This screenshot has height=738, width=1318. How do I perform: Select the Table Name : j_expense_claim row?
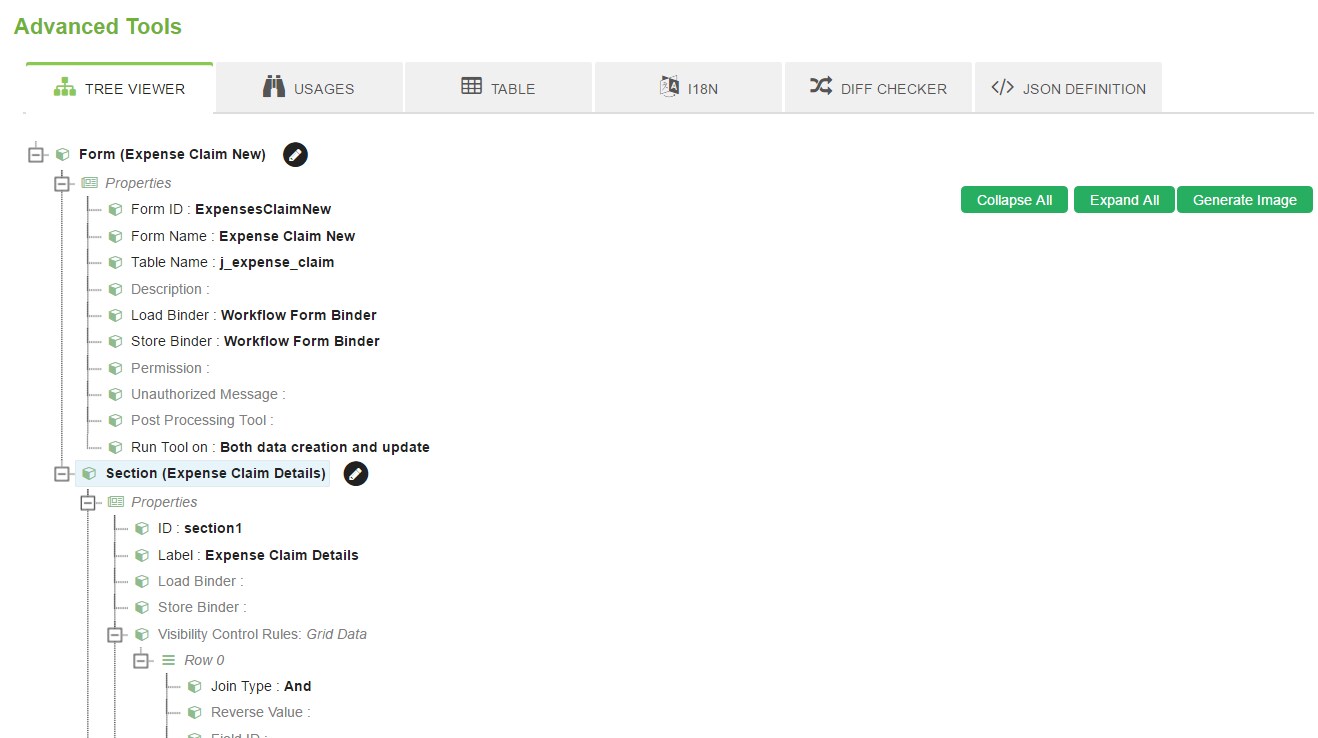coord(232,262)
